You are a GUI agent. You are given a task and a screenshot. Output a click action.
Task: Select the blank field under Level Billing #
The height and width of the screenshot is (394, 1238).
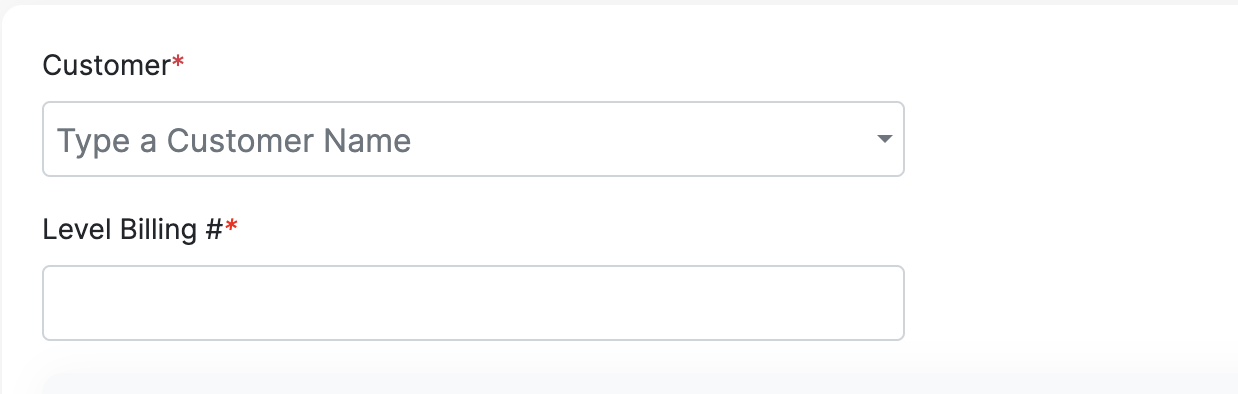[473, 303]
